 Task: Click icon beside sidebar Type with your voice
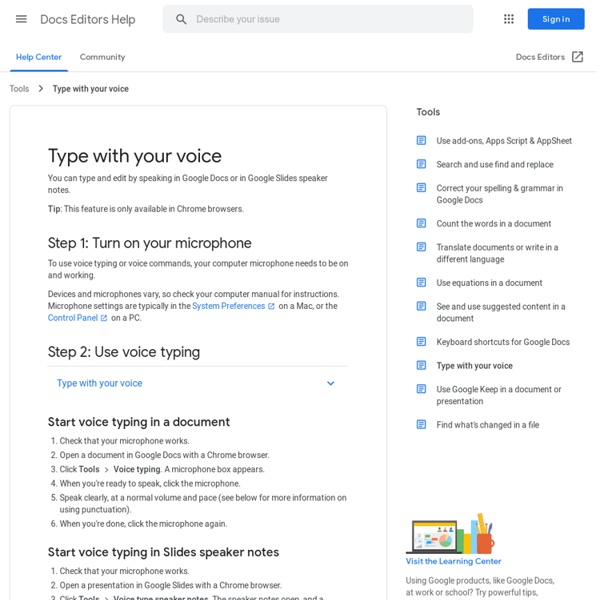[421, 365]
